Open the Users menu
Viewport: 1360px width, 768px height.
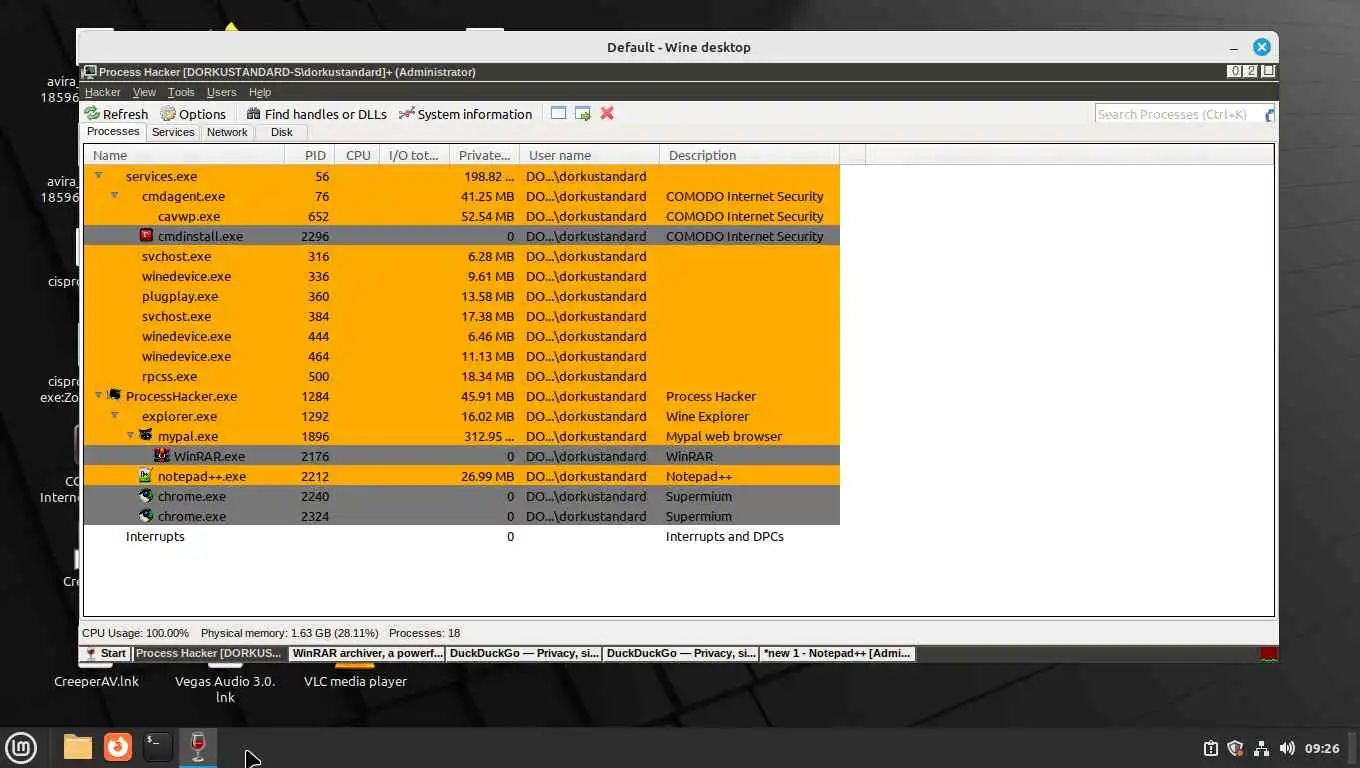(221, 92)
